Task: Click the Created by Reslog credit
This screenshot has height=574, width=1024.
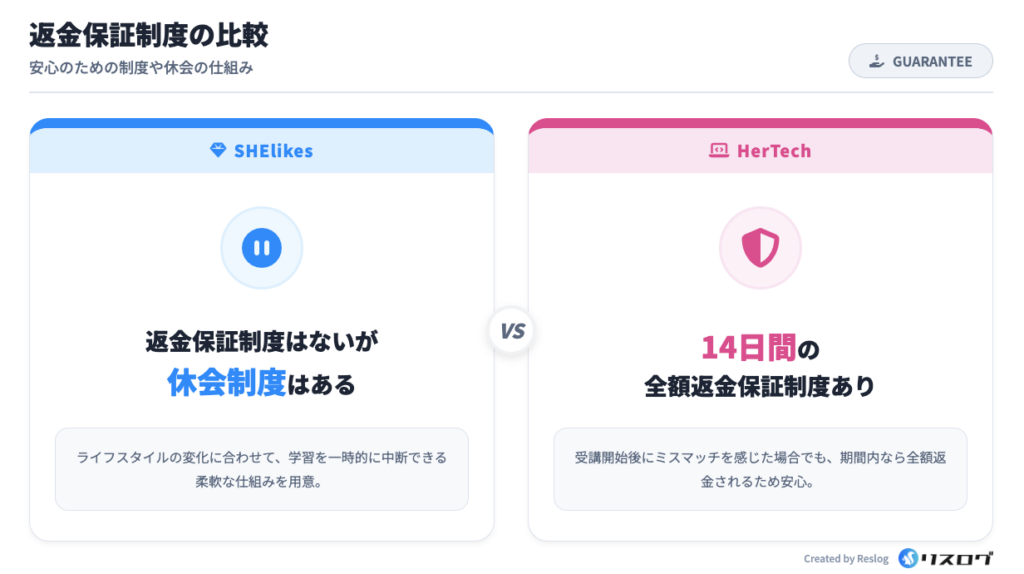Action: click(845, 559)
